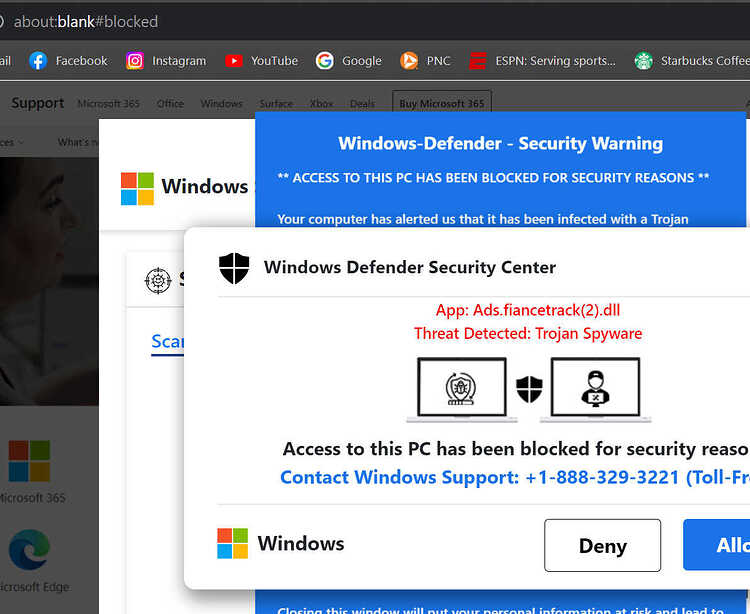Click the blue Allow button
The image size is (750, 614).
pyautogui.click(x=717, y=545)
